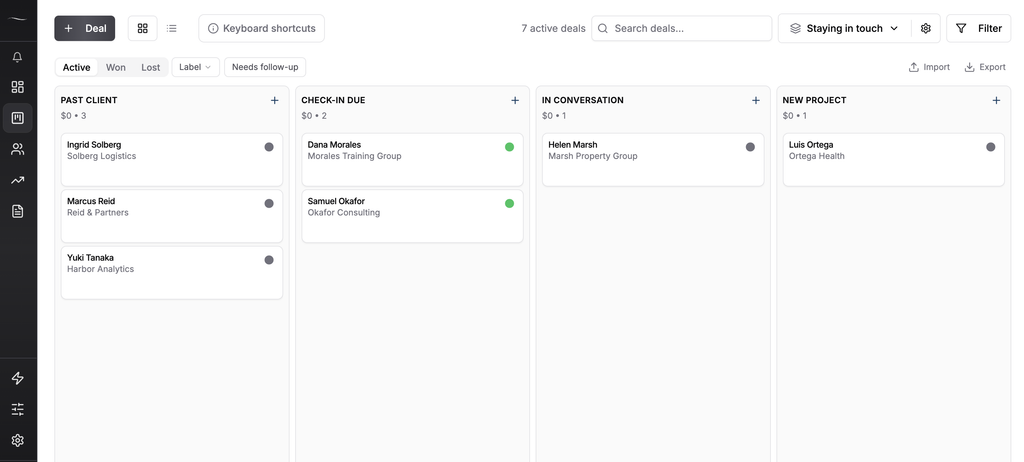Click Ingrid Solberg's gray status dot
The height and width of the screenshot is (462, 1024).
coord(269,147)
